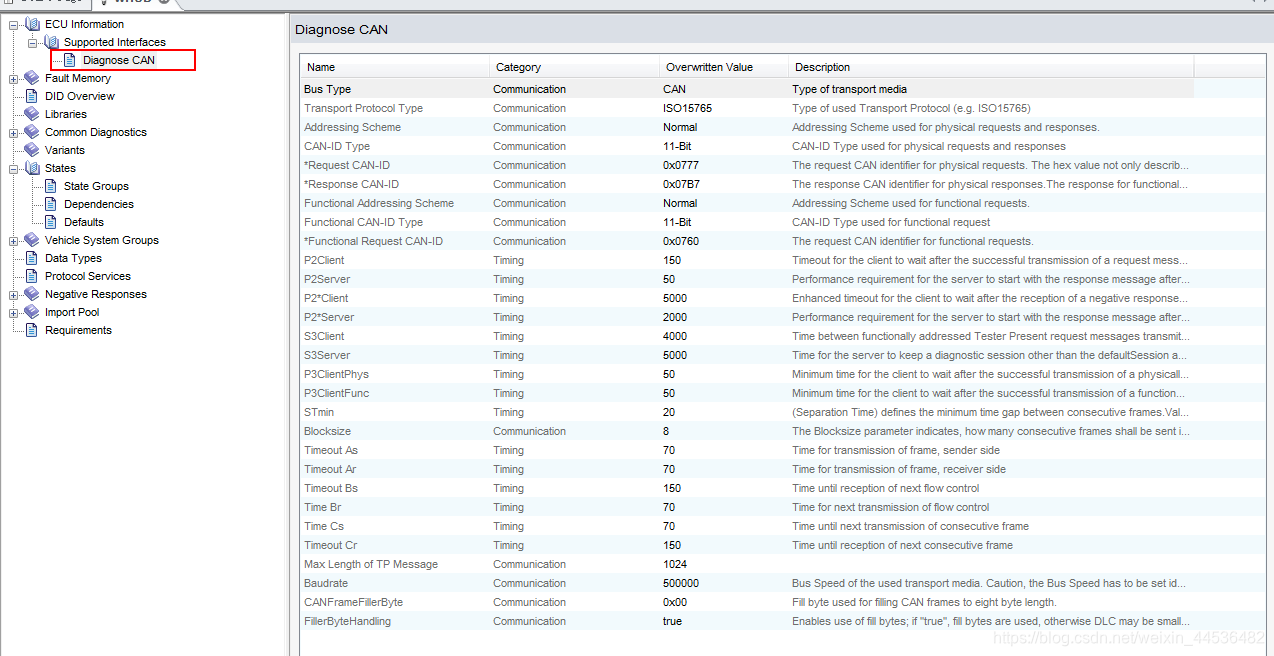
Task: Click the Max Length value 1024
Action: coord(676,564)
